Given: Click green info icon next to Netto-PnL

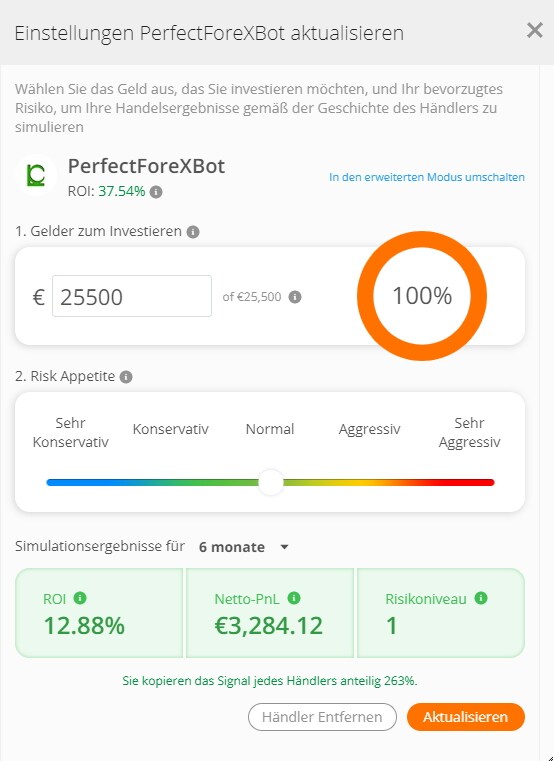Looking at the screenshot, I should pos(294,598).
